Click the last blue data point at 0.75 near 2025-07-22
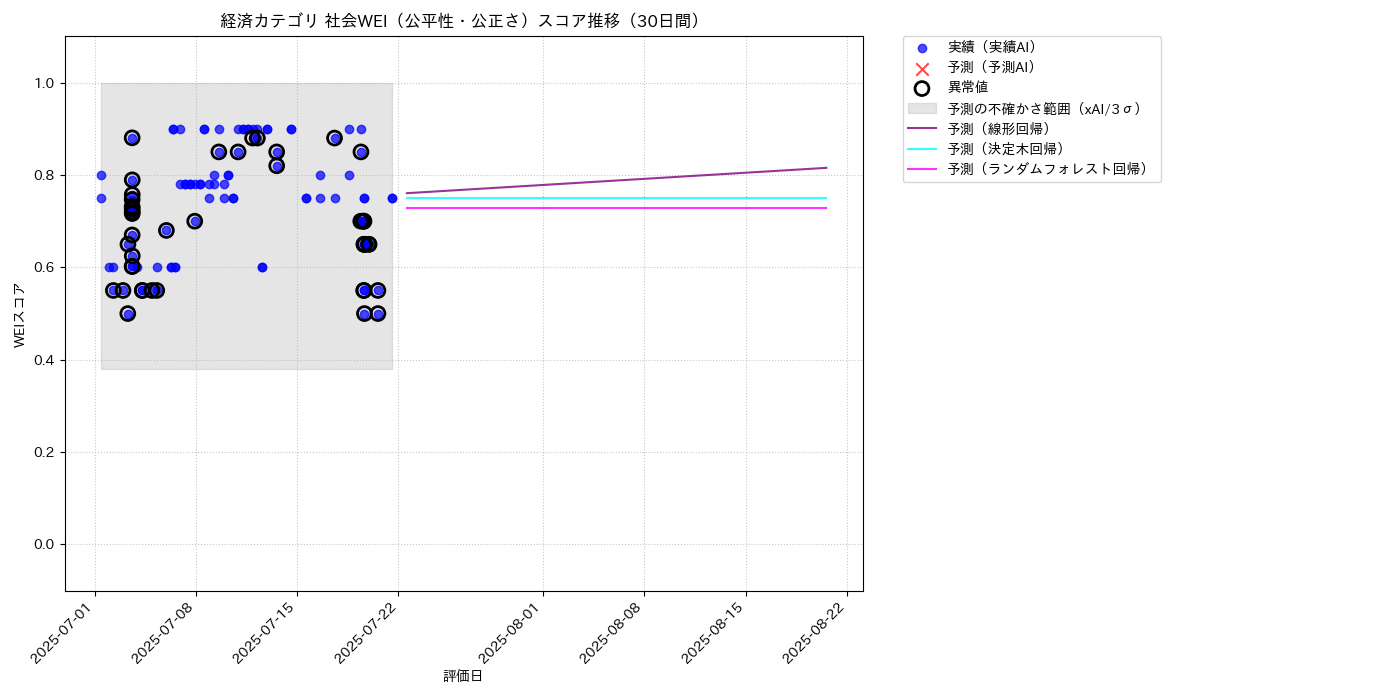This screenshot has width=1400, height=700. click(x=392, y=198)
